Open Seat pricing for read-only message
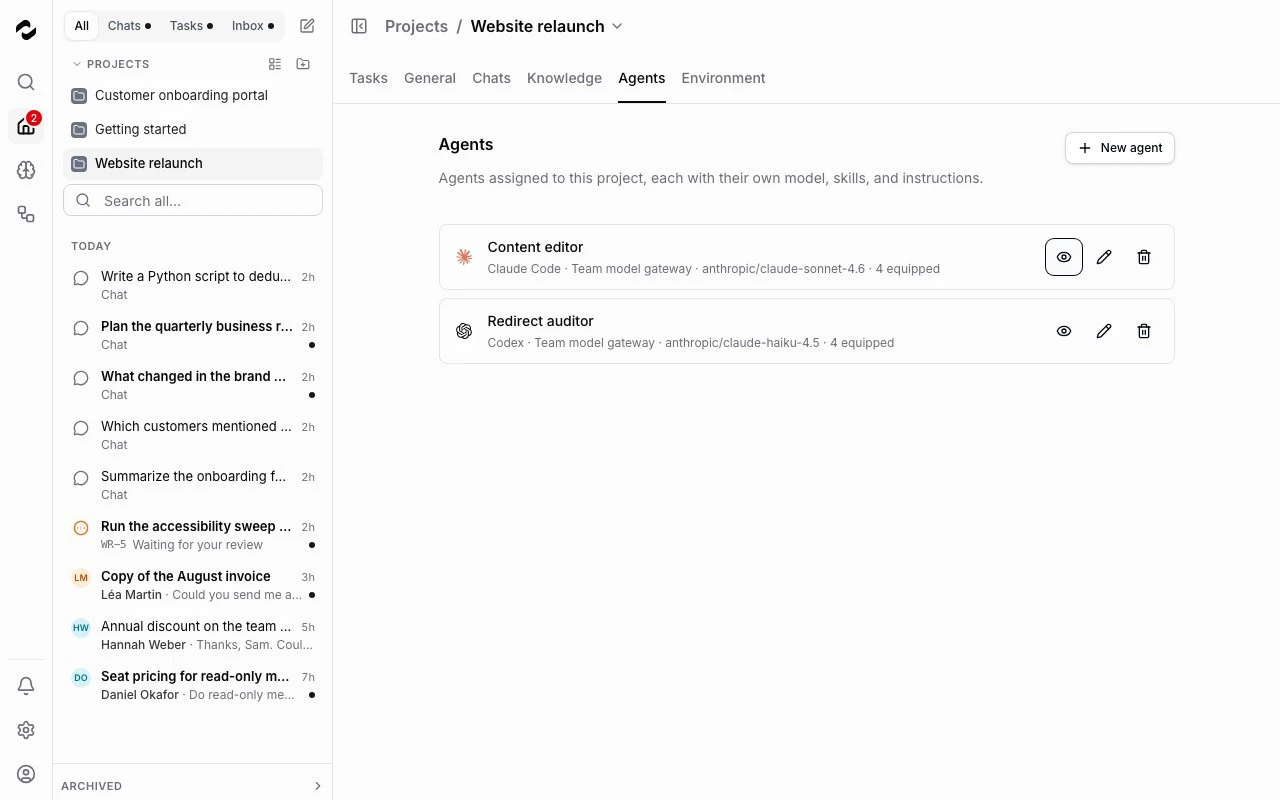This screenshot has width=1280, height=800. pyautogui.click(x=193, y=685)
